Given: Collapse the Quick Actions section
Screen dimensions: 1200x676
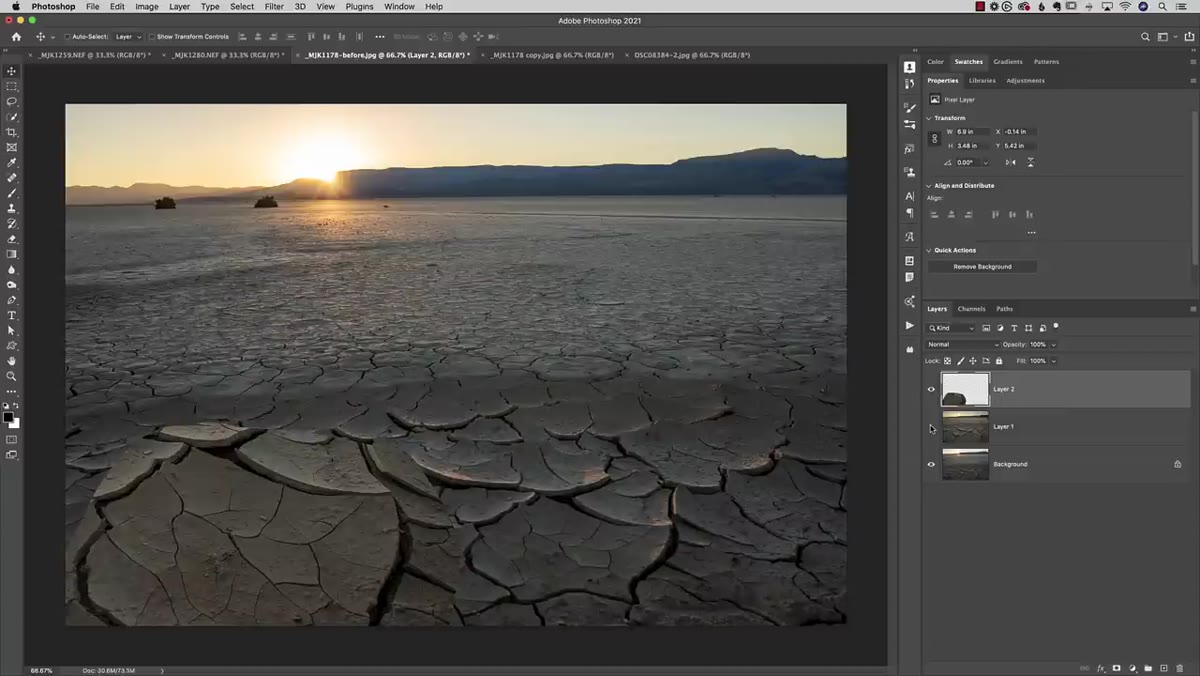Looking at the screenshot, I should click(x=929, y=250).
